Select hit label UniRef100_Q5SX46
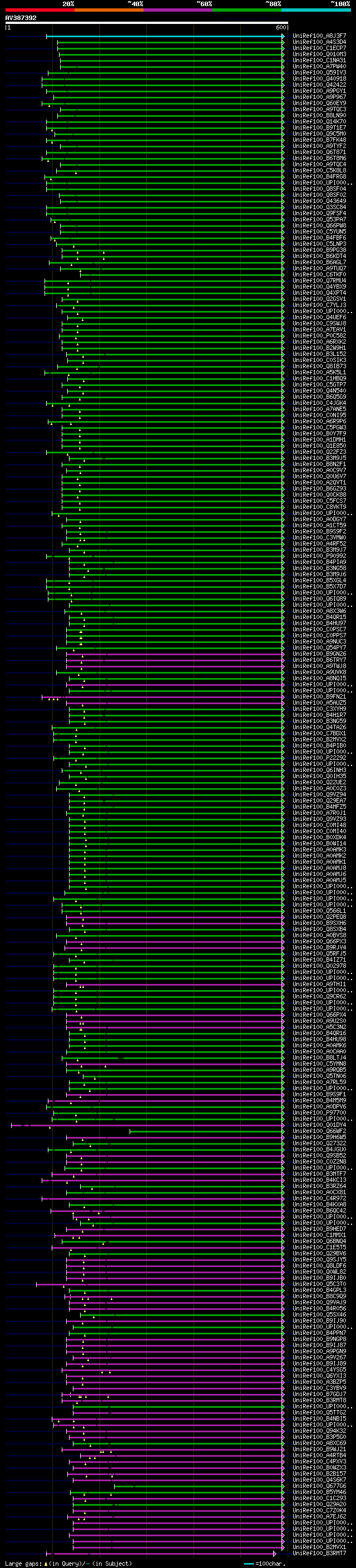 tap(319, 1315)
